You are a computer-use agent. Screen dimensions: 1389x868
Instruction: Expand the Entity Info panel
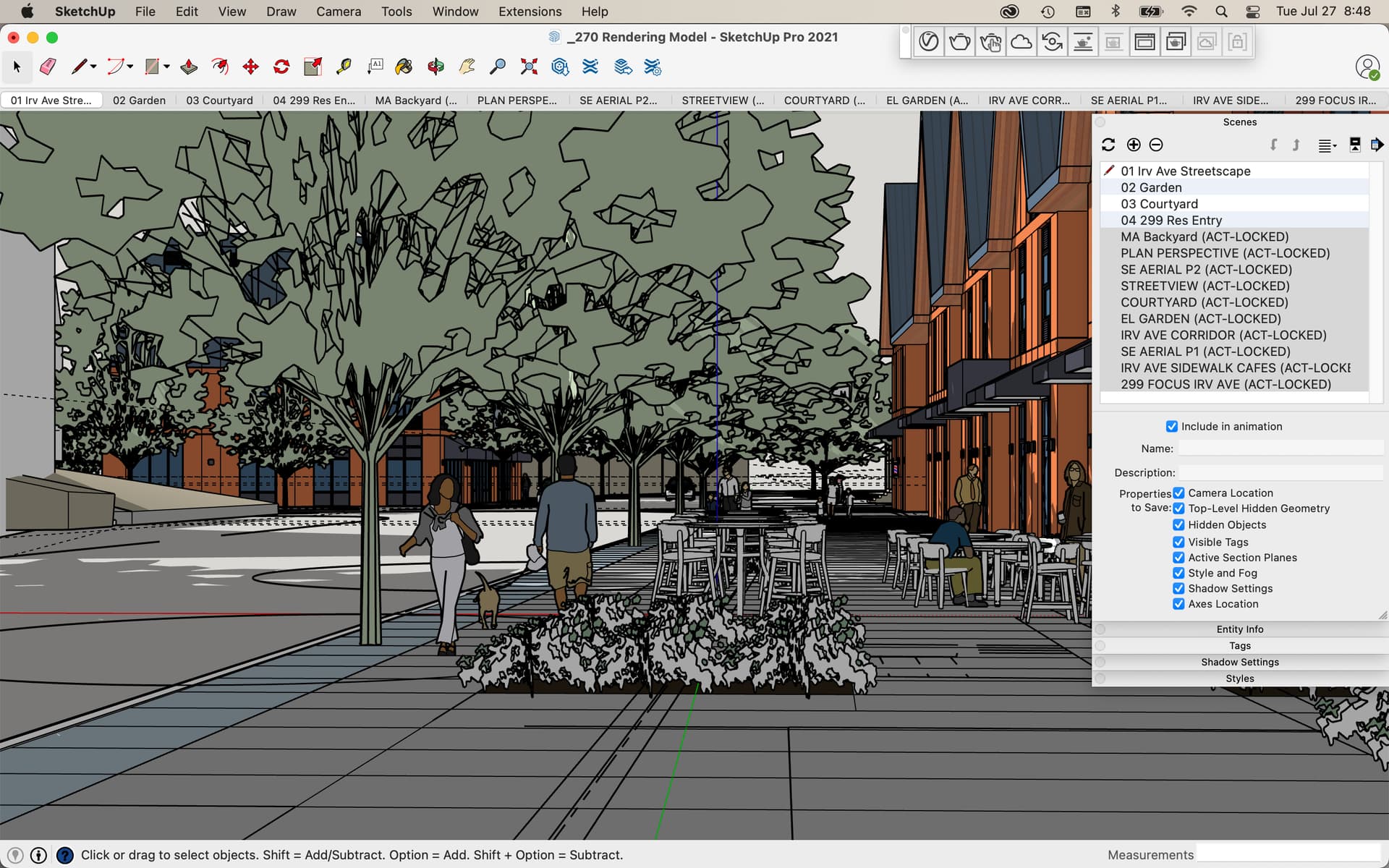[x=1239, y=629]
